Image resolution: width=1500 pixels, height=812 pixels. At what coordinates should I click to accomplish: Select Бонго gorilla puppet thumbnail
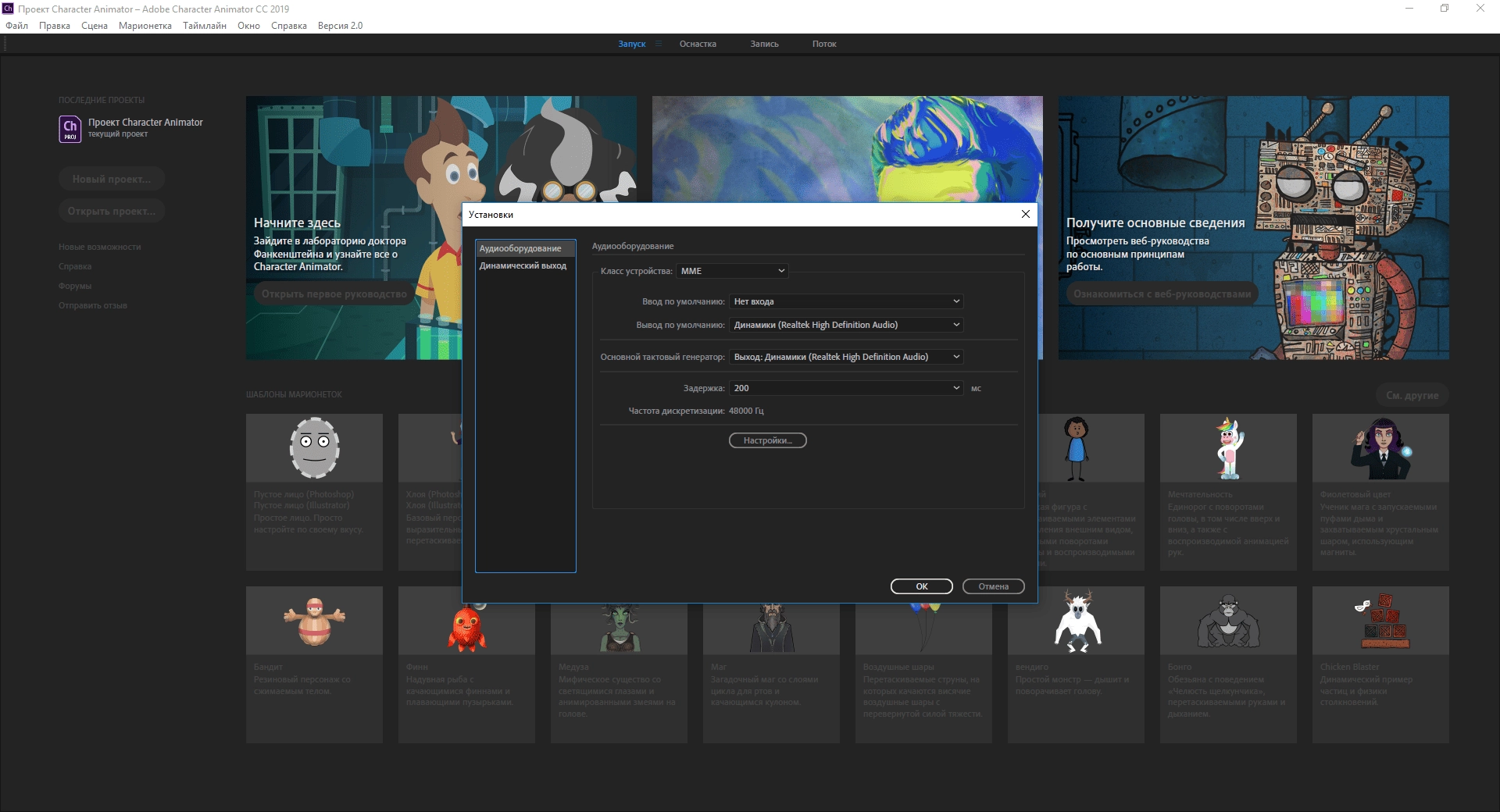1228,621
